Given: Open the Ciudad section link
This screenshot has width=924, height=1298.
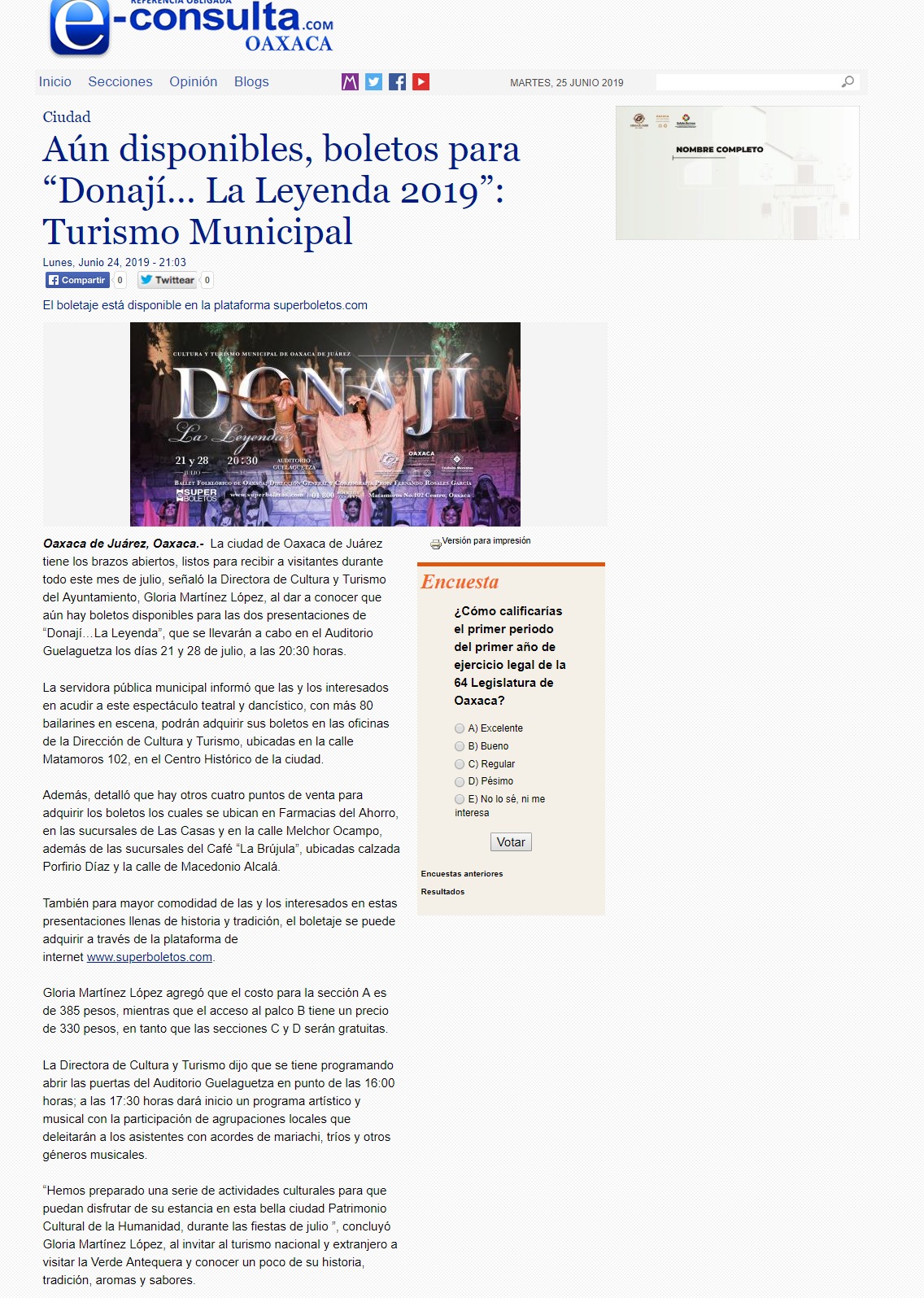Looking at the screenshot, I should 67,117.
